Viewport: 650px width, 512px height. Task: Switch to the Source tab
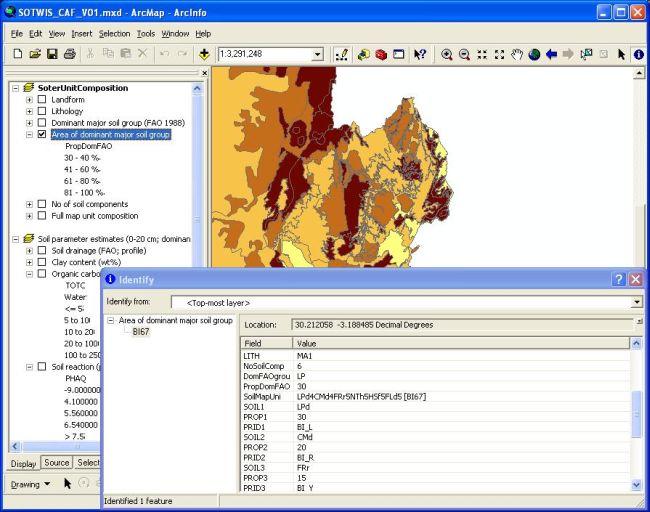pyautogui.click(x=57, y=463)
